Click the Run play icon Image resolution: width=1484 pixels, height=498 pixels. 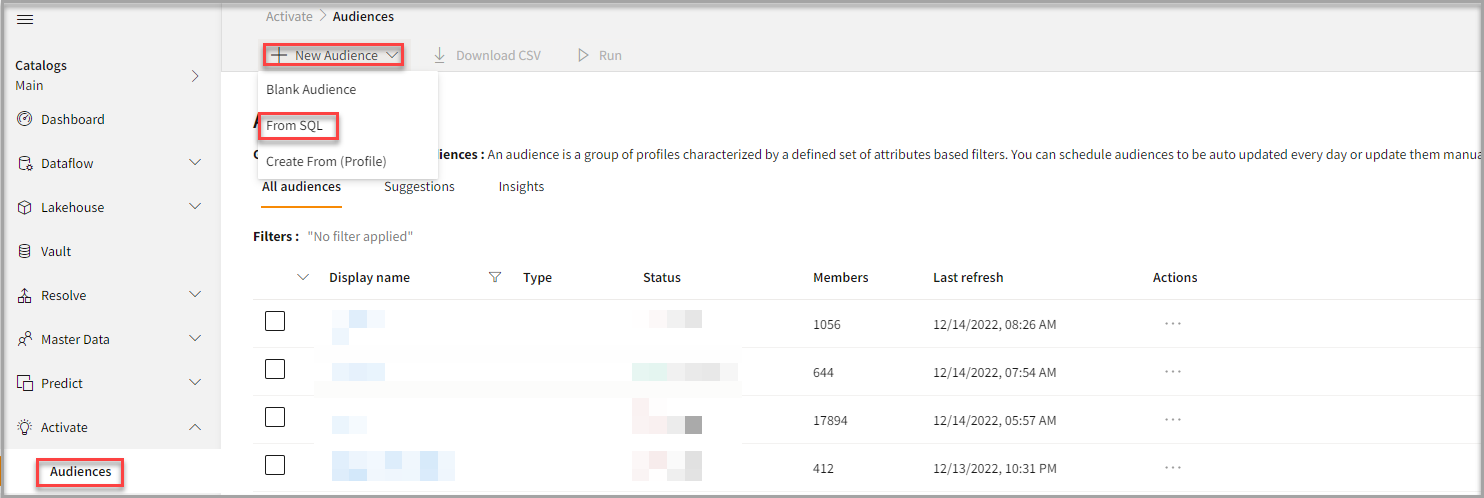click(x=583, y=55)
